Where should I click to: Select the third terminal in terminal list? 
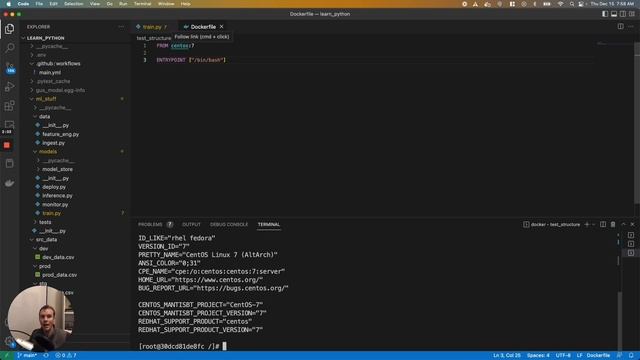[x=631, y=253]
